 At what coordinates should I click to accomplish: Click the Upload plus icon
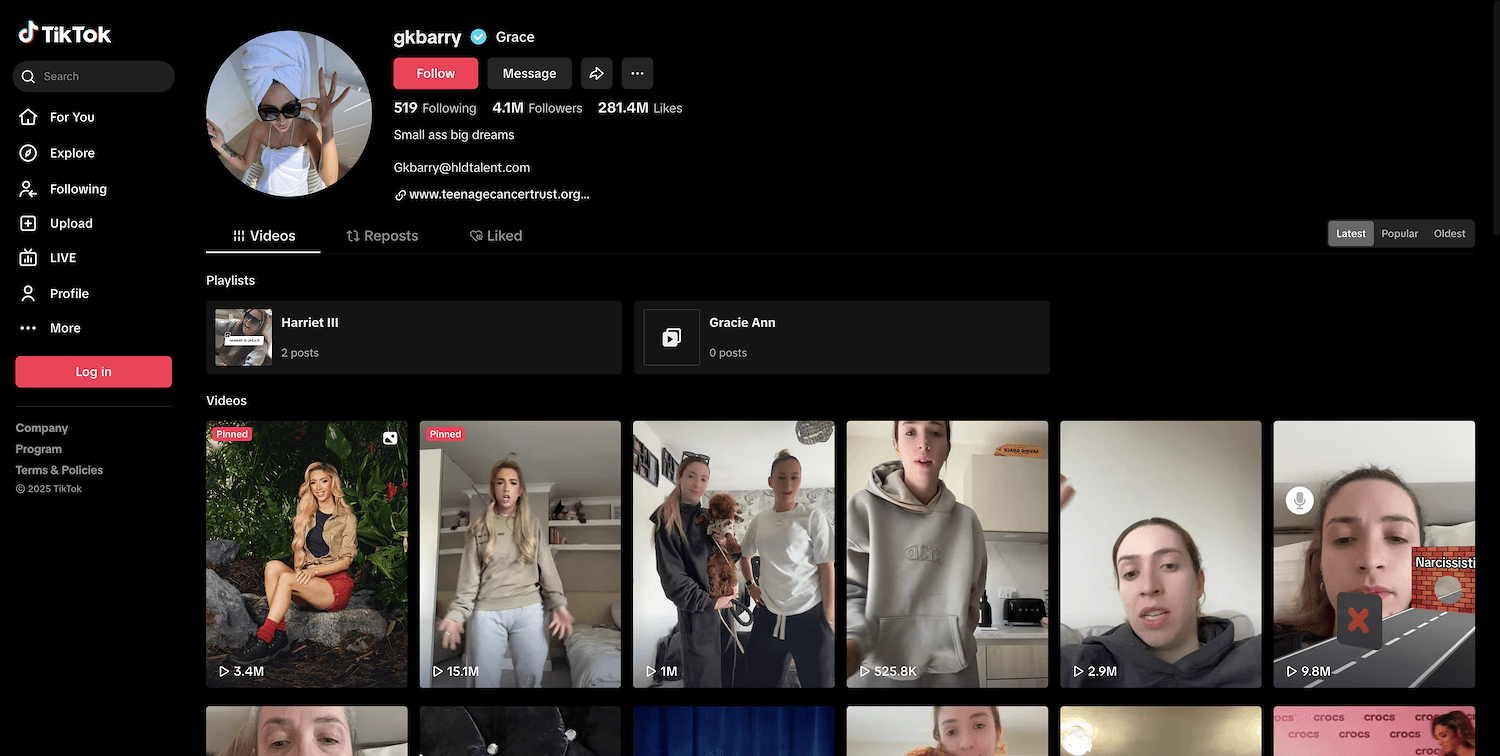tap(29, 224)
